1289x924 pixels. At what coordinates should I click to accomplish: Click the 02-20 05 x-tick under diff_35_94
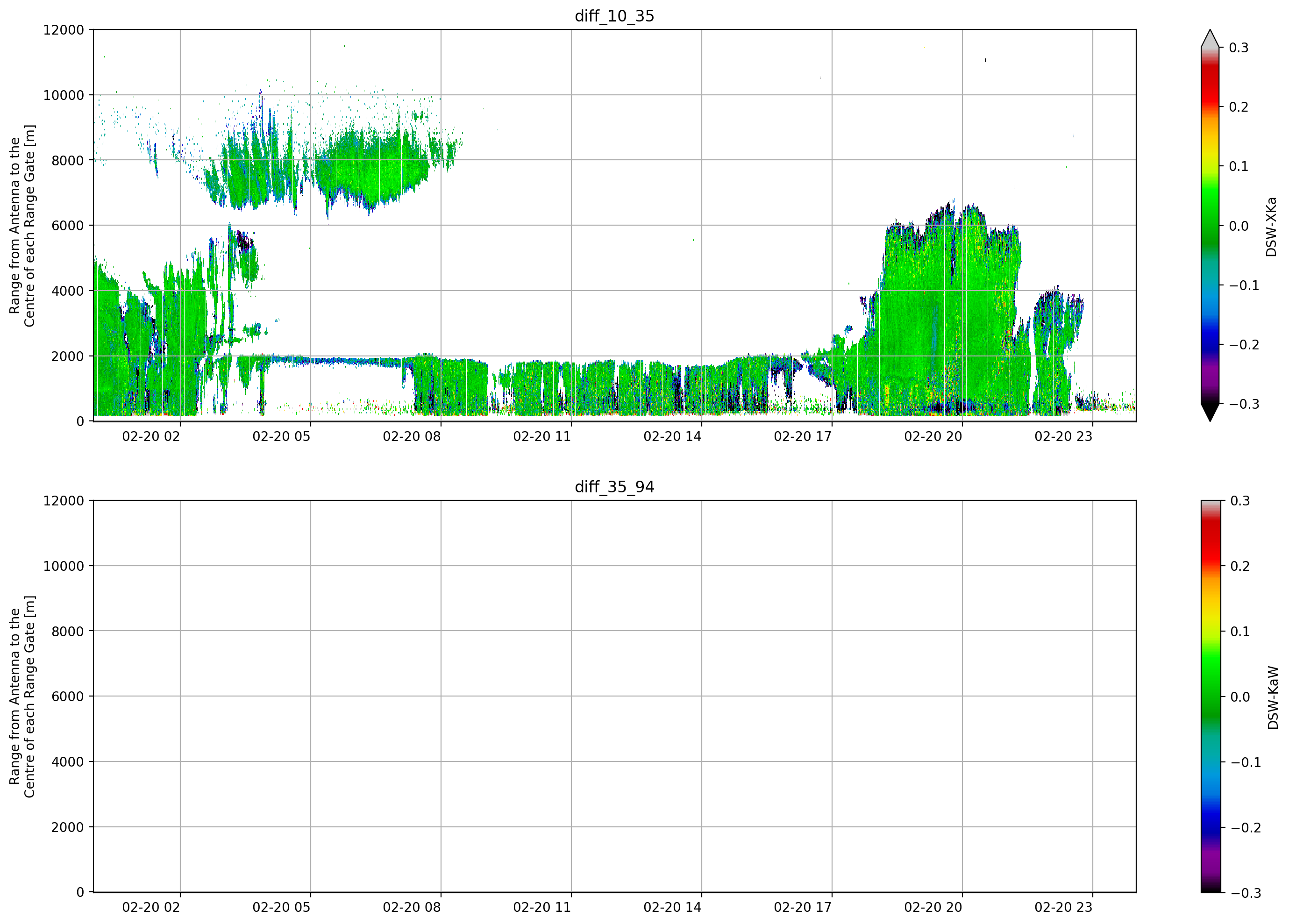281,908
